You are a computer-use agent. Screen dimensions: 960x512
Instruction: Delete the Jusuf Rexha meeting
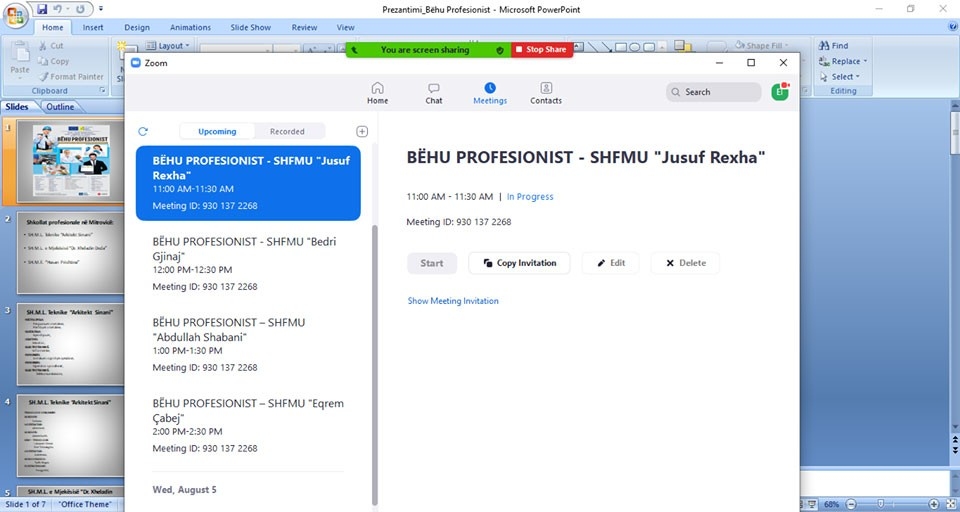[685, 263]
